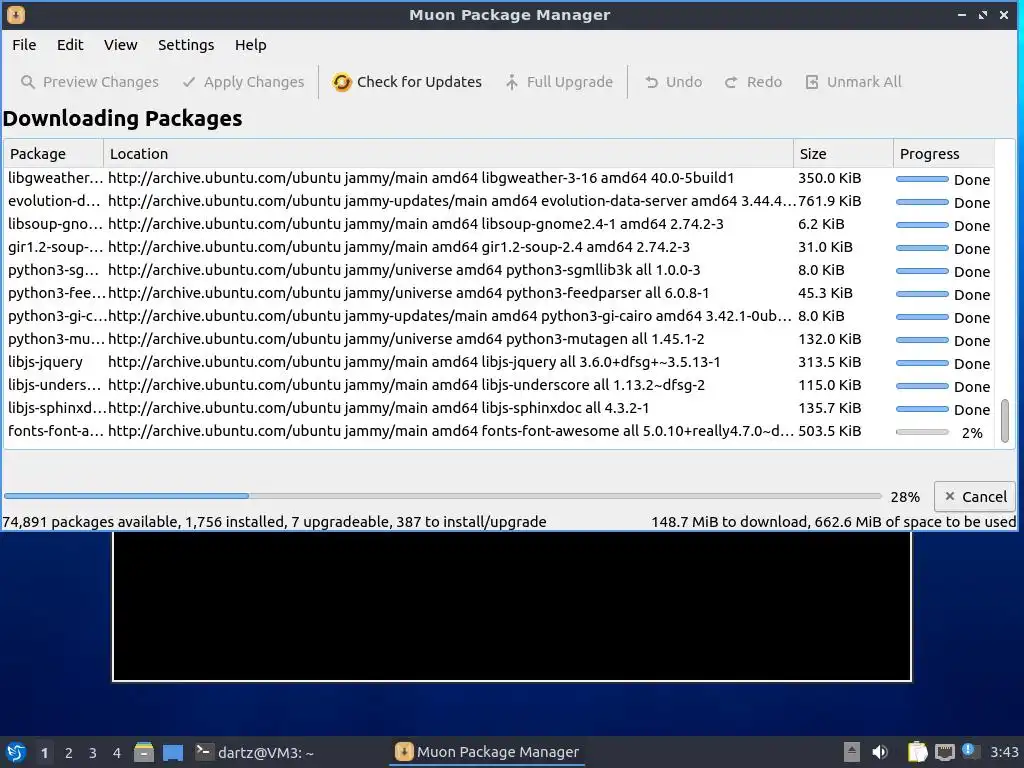The width and height of the screenshot is (1024, 768).
Task: Switch to the dartz@VM3 terminal task
Action: tap(255, 752)
